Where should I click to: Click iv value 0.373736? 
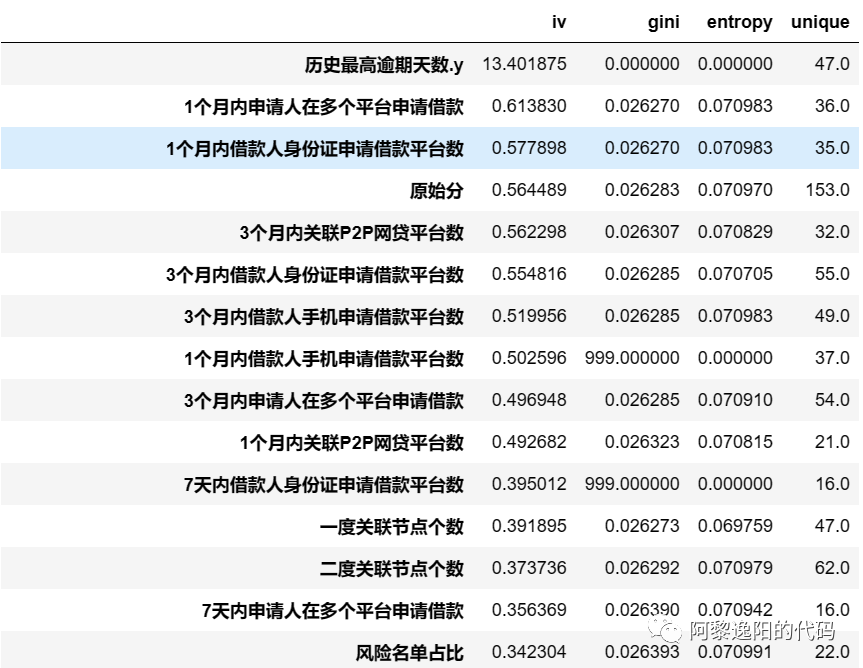pos(529,568)
